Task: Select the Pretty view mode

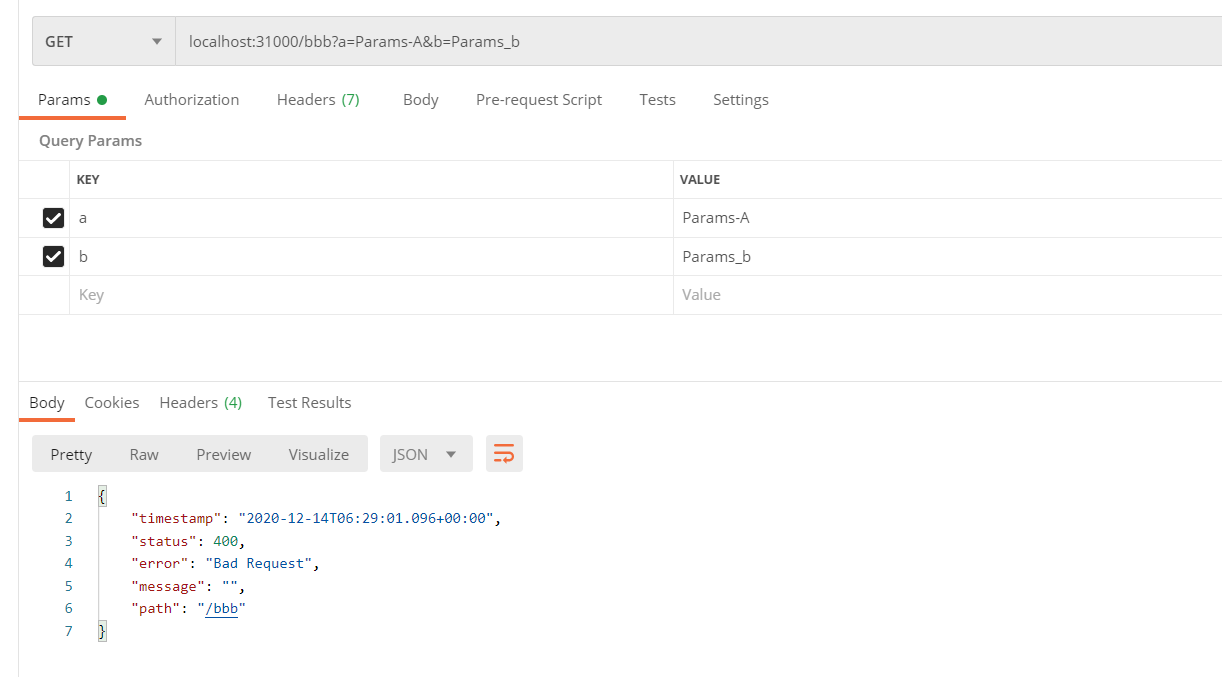Action: click(x=70, y=453)
